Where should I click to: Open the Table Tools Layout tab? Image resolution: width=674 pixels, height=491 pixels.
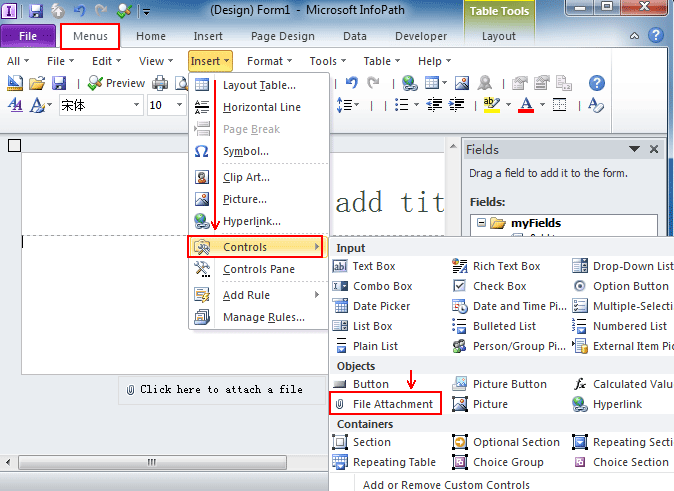(x=499, y=36)
